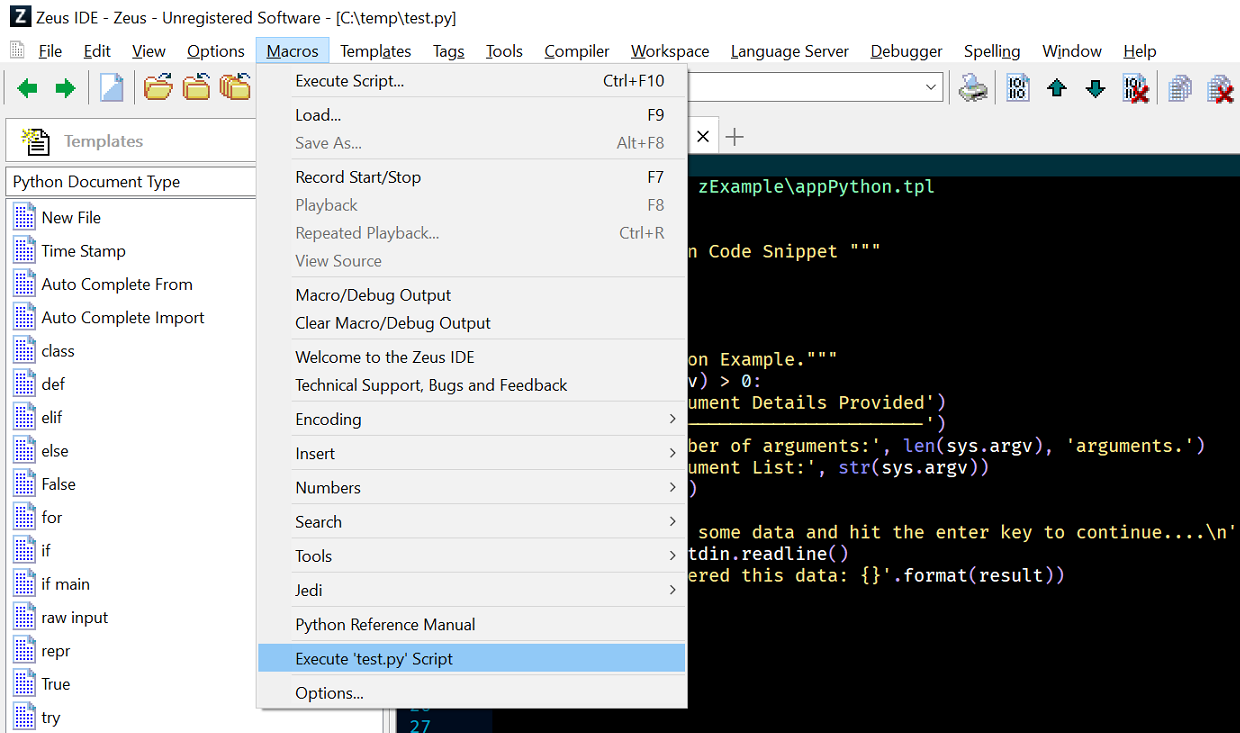The height and width of the screenshot is (733, 1240).
Task: Open the Tags menu
Action: click(448, 51)
